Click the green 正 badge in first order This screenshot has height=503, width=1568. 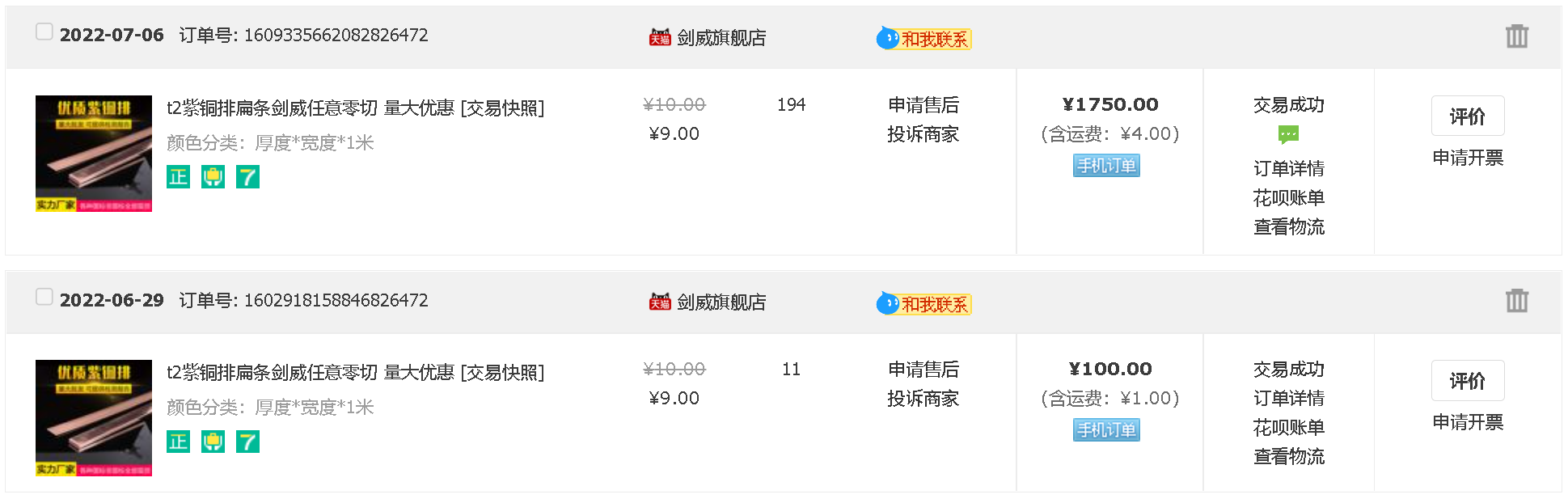tap(178, 176)
